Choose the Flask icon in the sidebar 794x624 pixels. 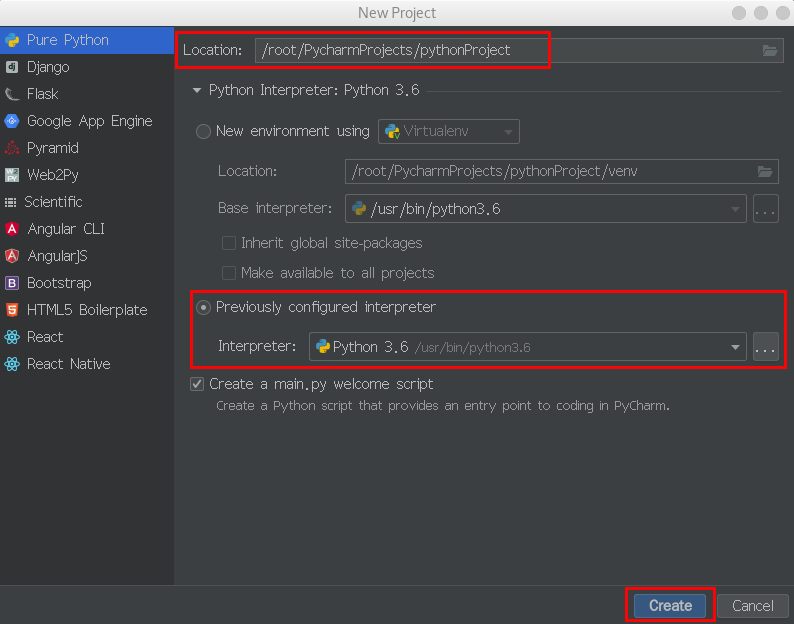point(12,94)
